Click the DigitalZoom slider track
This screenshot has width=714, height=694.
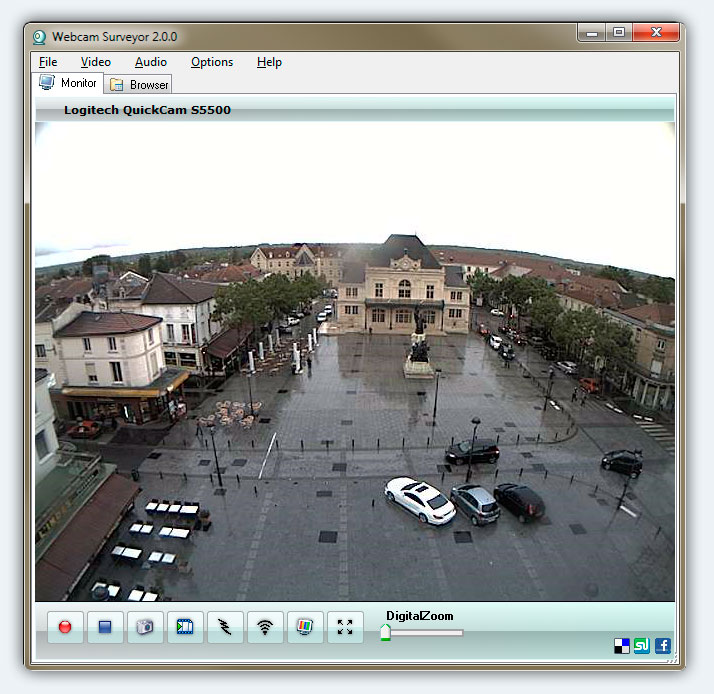tap(425, 633)
